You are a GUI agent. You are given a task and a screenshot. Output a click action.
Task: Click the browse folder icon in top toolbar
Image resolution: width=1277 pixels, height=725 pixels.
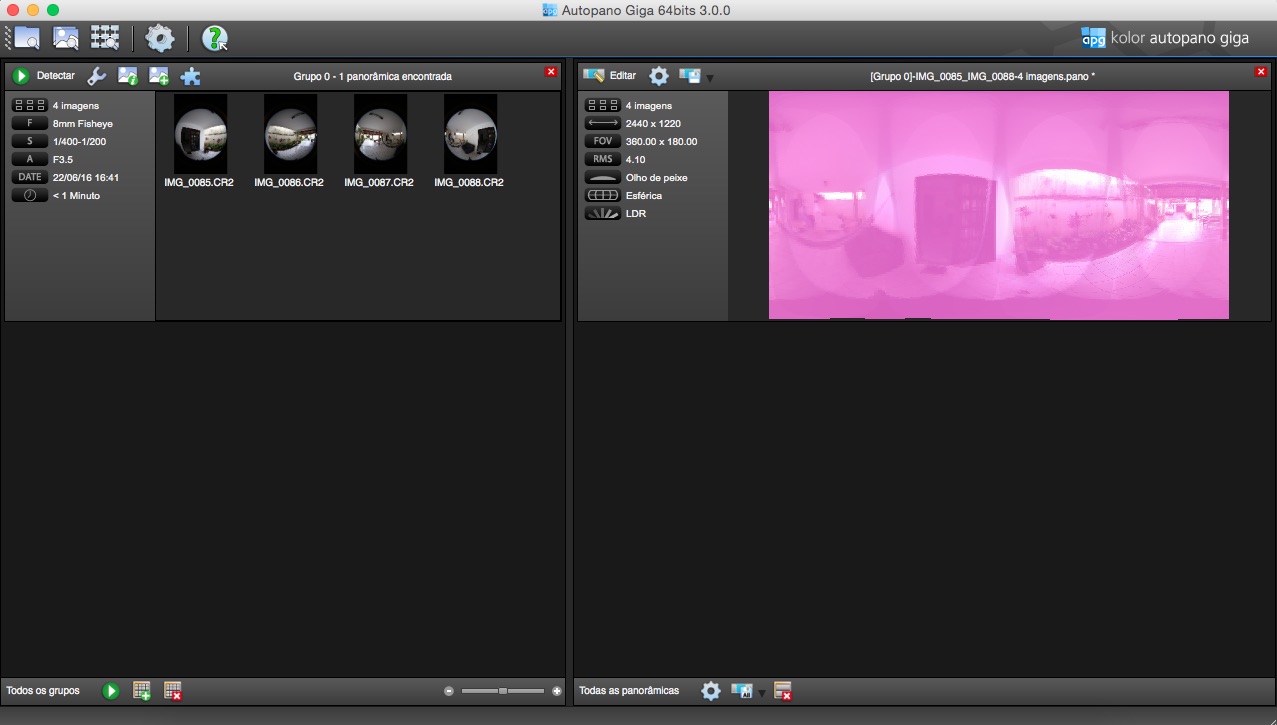point(26,38)
